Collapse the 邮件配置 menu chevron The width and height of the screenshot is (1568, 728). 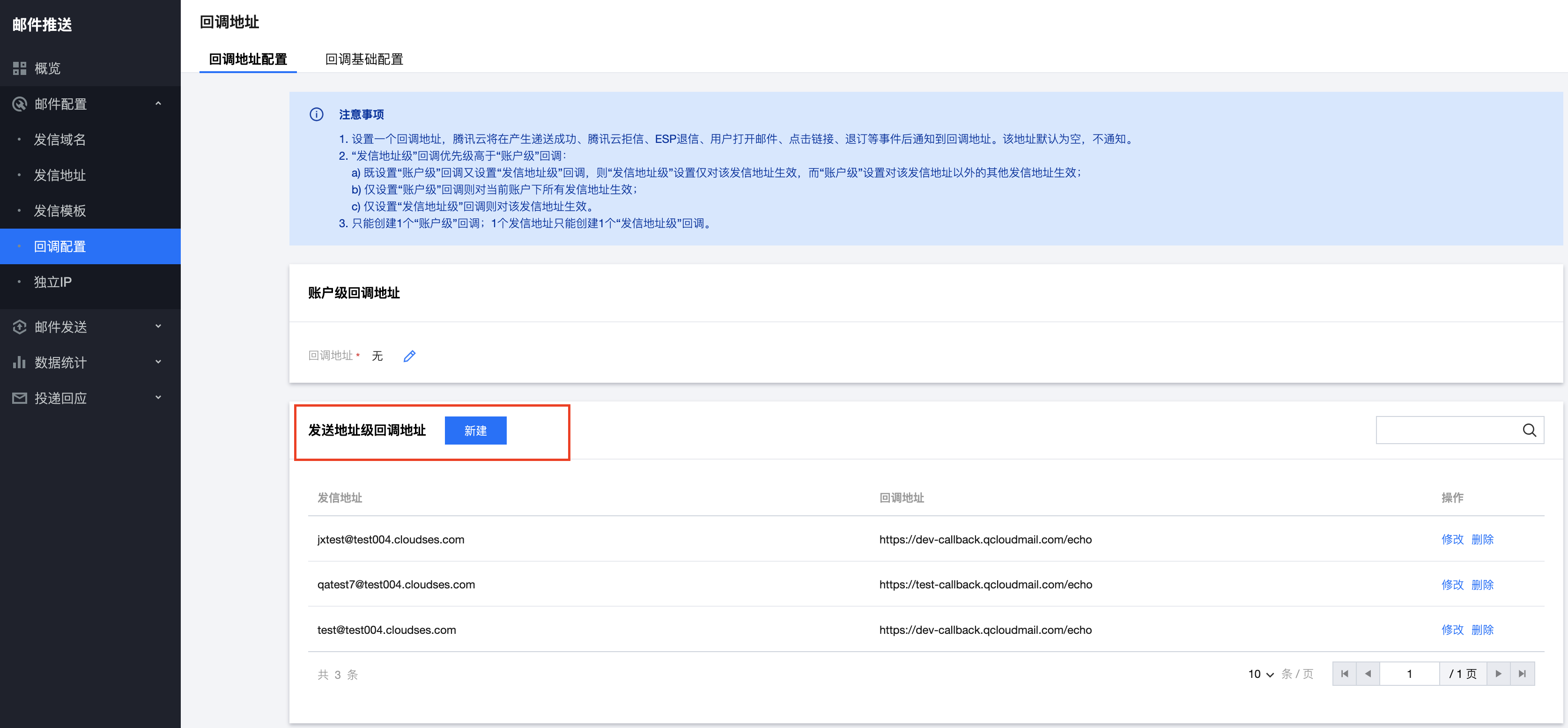[158, 104]
